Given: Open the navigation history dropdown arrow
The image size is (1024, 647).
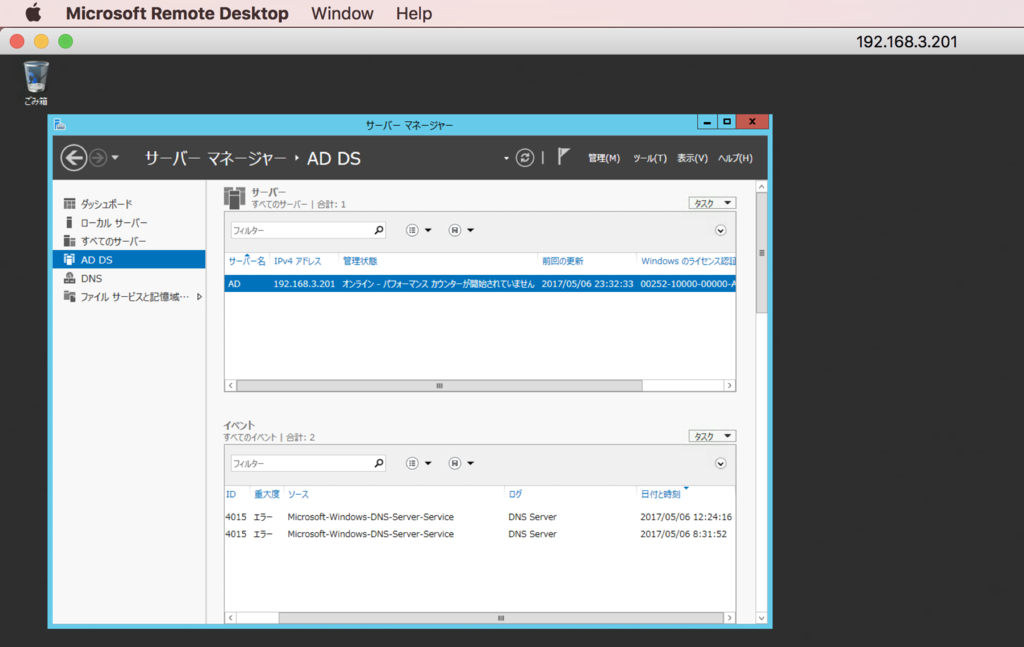Looking at the screenshot, I should pyautogui.click(x=115, y=158).
